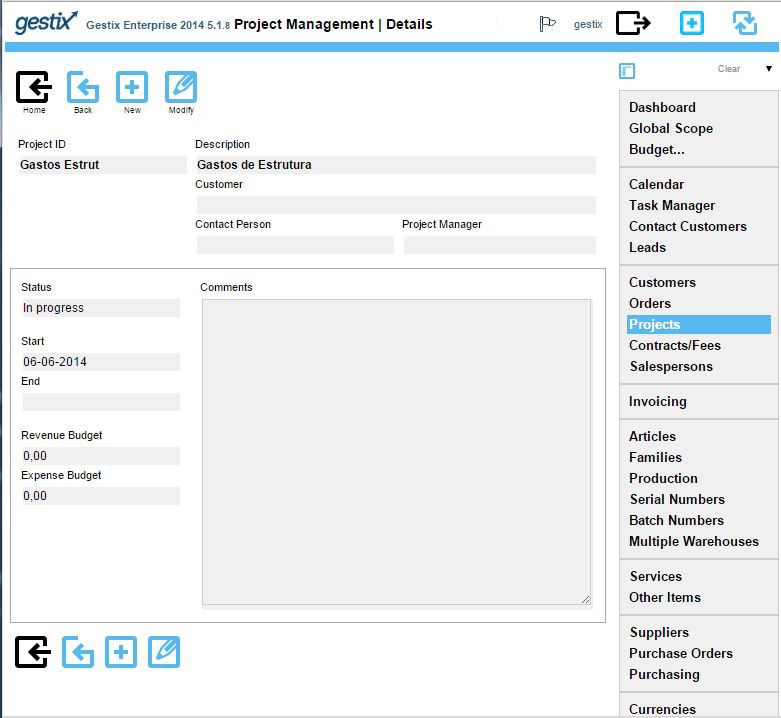Image resolution: width=781 pixels, height=718 pixels.
Task: Open Task Manager in the sidebar
Action: (671, 205)
